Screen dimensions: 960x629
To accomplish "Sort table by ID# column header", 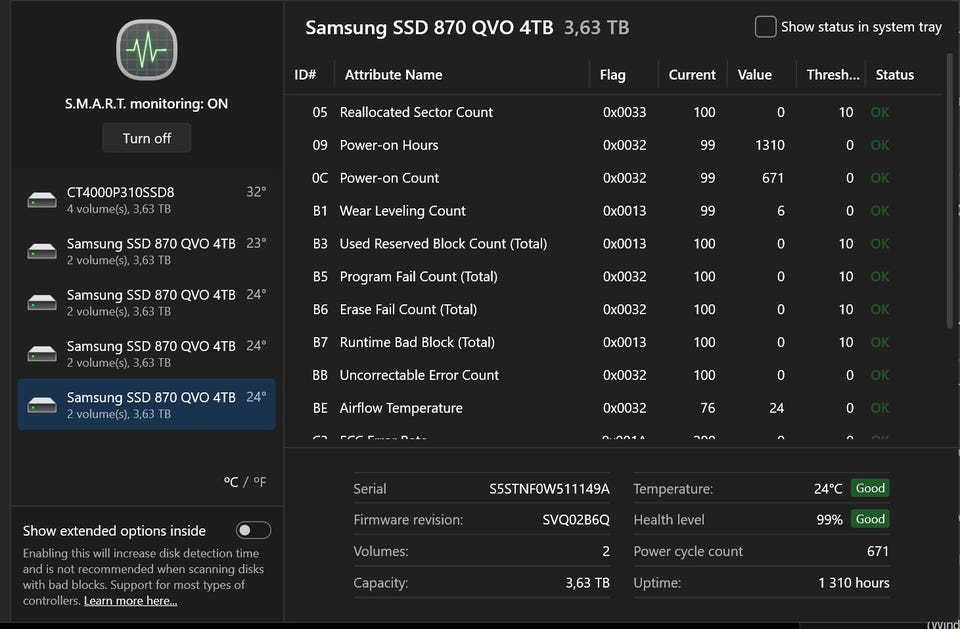I will pyautogui.click(x=305, y=75).
